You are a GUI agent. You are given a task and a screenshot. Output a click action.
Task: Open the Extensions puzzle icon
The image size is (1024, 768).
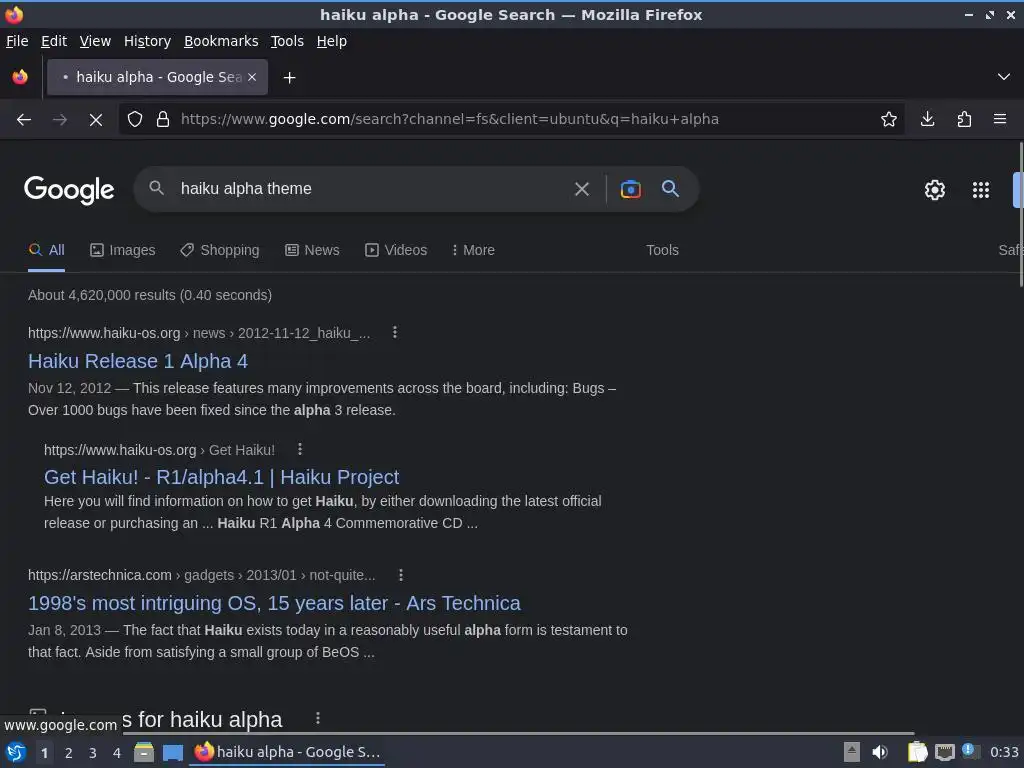(x=964, y=120)
